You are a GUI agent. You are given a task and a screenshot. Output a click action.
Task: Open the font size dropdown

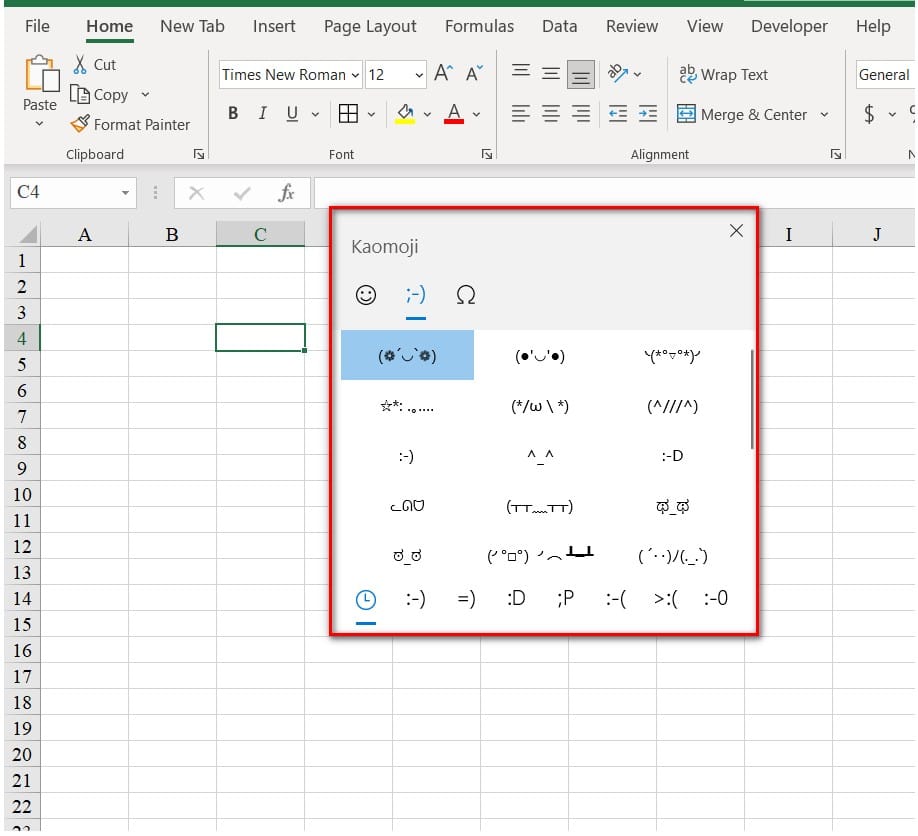pyautogui.click(x=419, y=75)
